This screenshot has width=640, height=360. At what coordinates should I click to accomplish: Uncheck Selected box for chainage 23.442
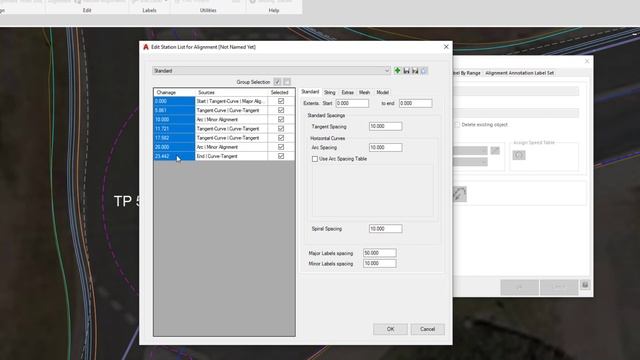281,156
